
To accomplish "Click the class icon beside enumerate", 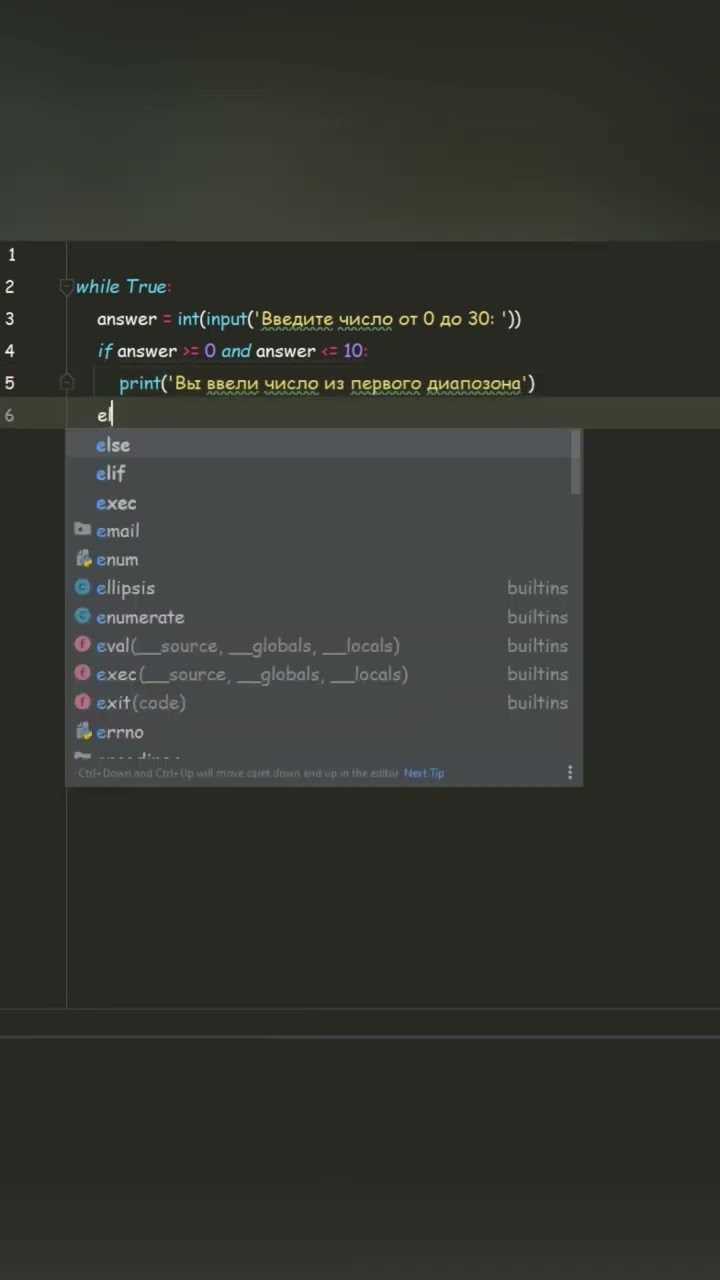I will click(83, 616).
